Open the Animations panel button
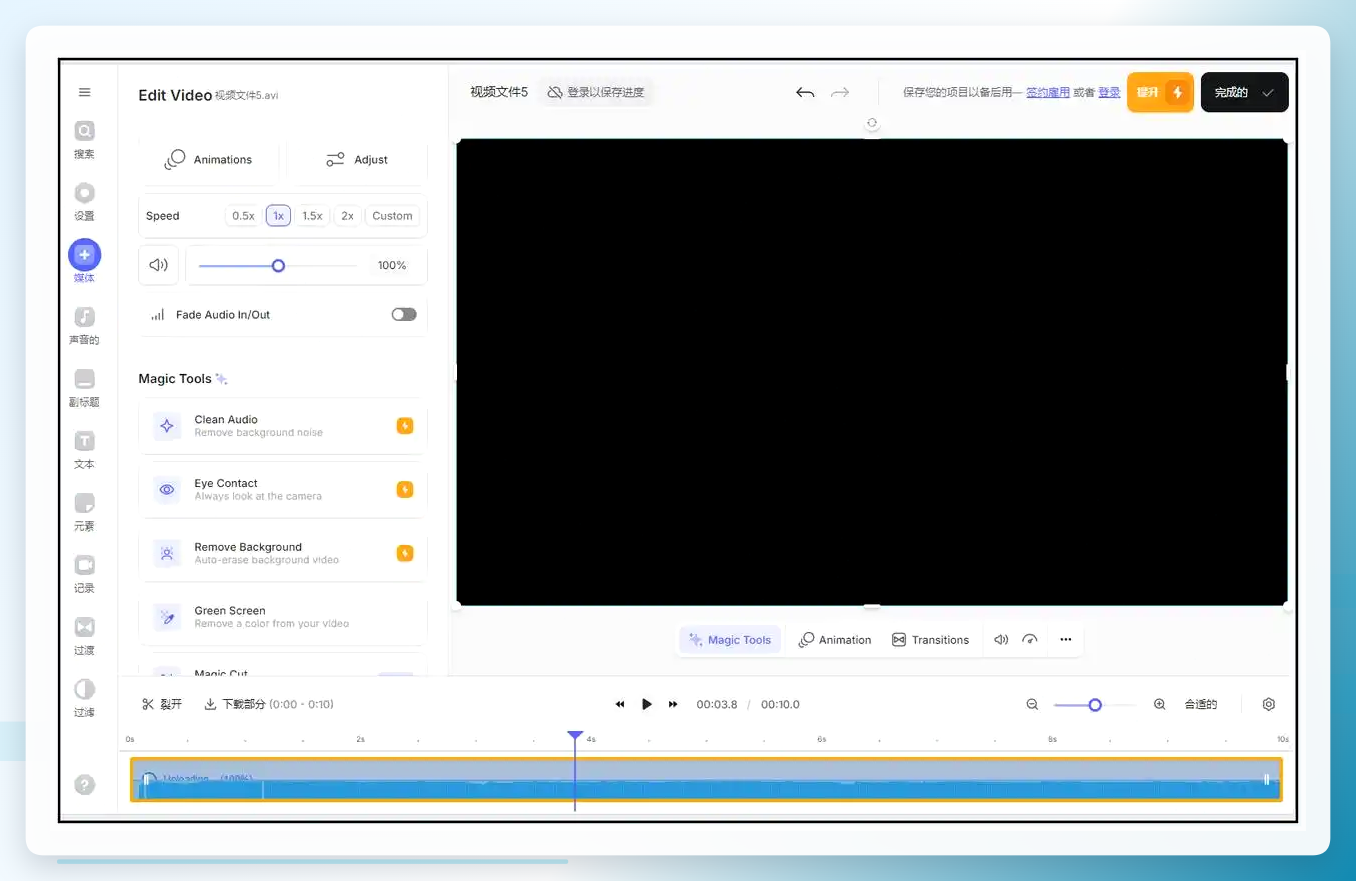The height and width of the screenshot is (881, 1356). point(209,160)
